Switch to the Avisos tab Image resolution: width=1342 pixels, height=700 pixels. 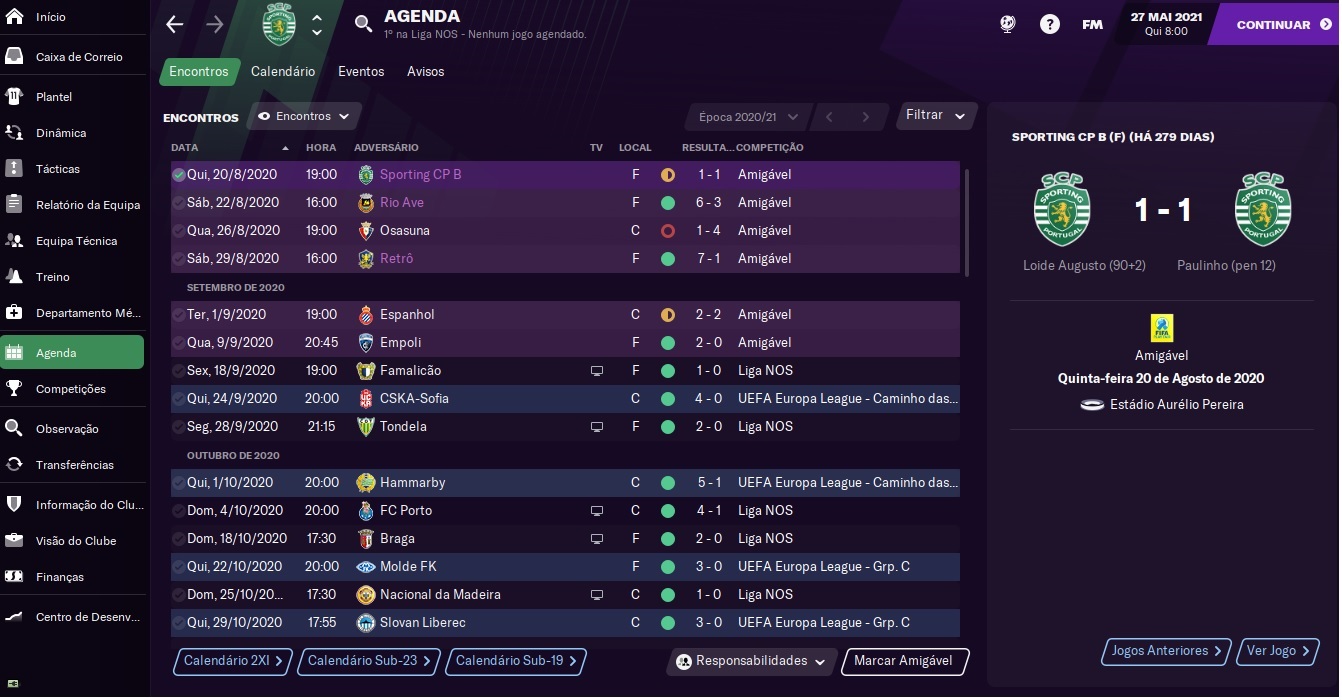[425, 71]
